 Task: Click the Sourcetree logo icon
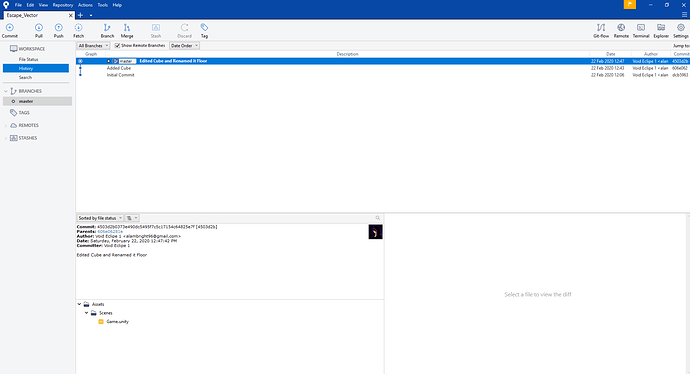pos(6,5)
